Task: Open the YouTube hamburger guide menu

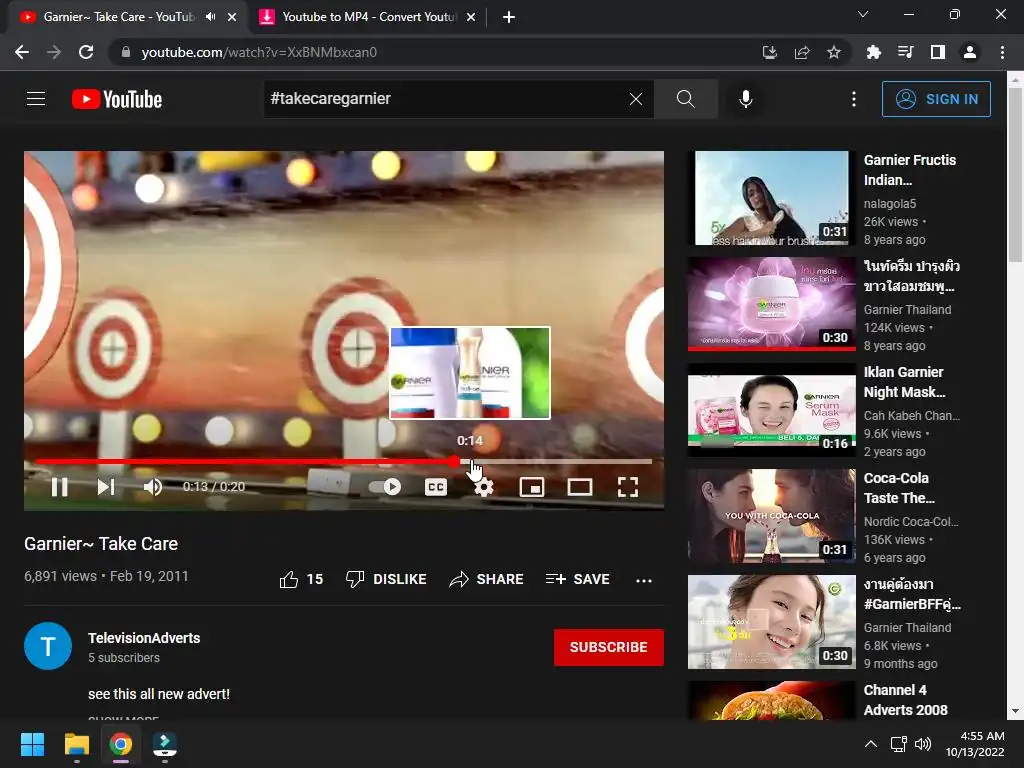Action: click(x=36, y=99)
